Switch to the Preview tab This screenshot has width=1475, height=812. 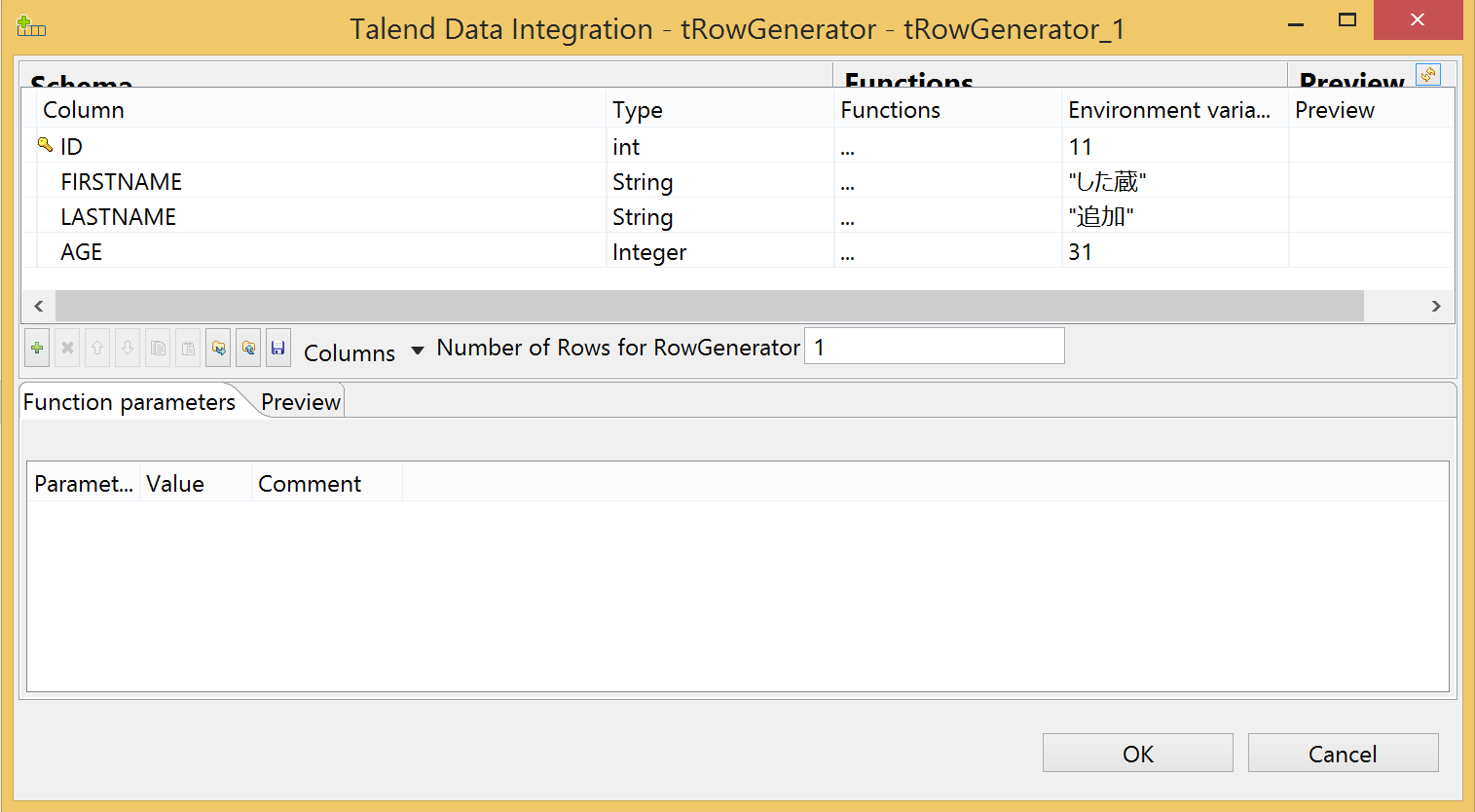[x=300, y=401]
